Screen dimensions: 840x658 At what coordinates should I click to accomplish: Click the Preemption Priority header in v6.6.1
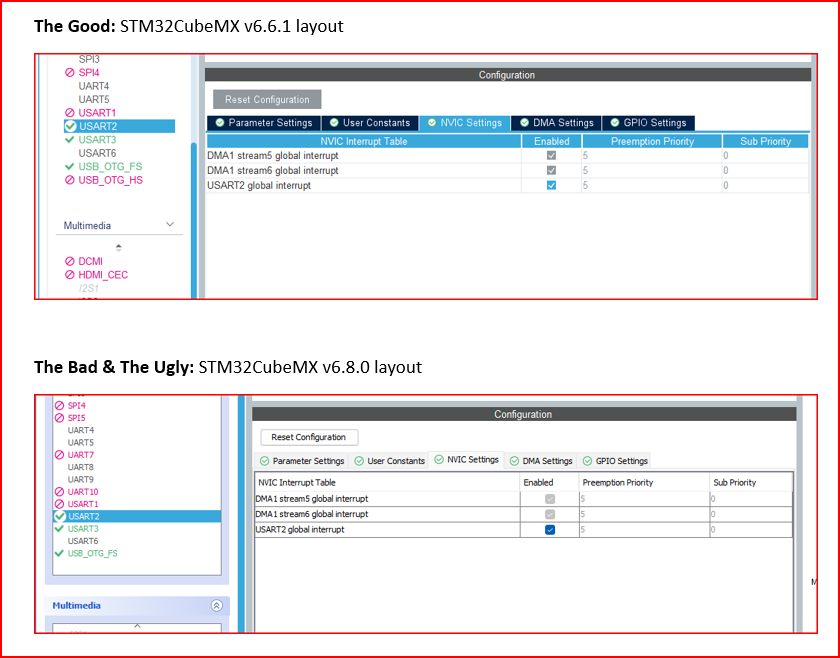click(x=652, y=141)
